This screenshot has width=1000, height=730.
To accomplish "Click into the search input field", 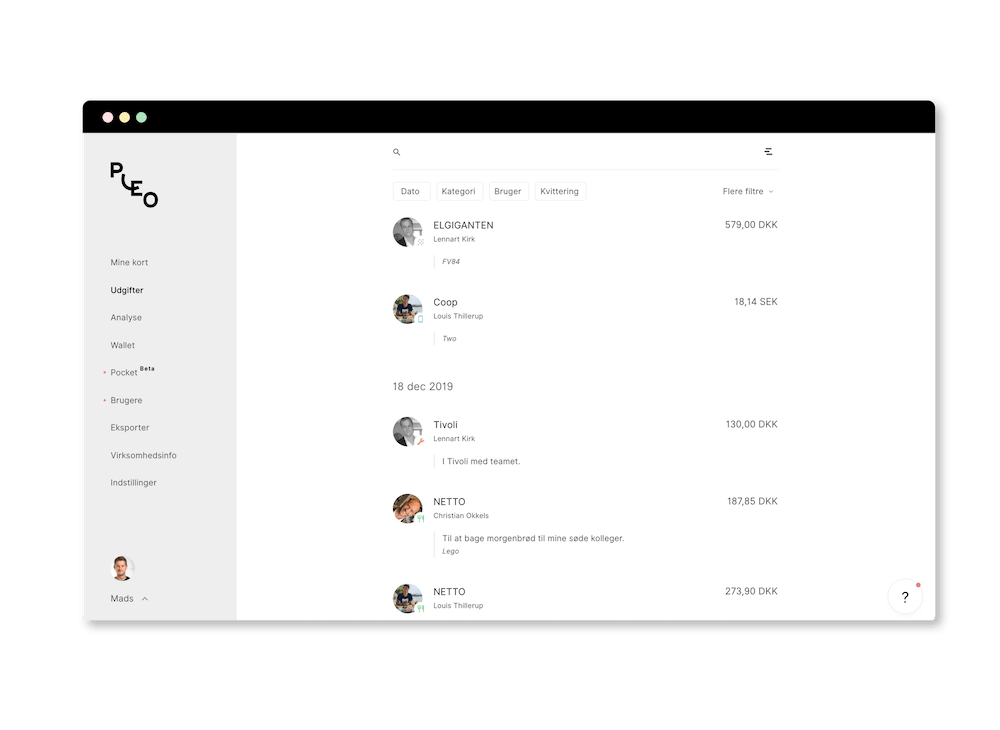I will coord(580,152).
